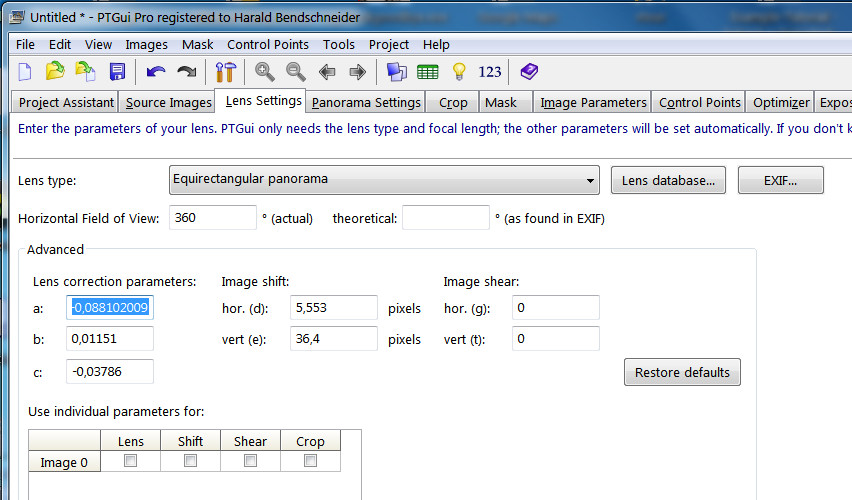Click the green table grid icon
The image size is (852, 500).
pos(427,71)
